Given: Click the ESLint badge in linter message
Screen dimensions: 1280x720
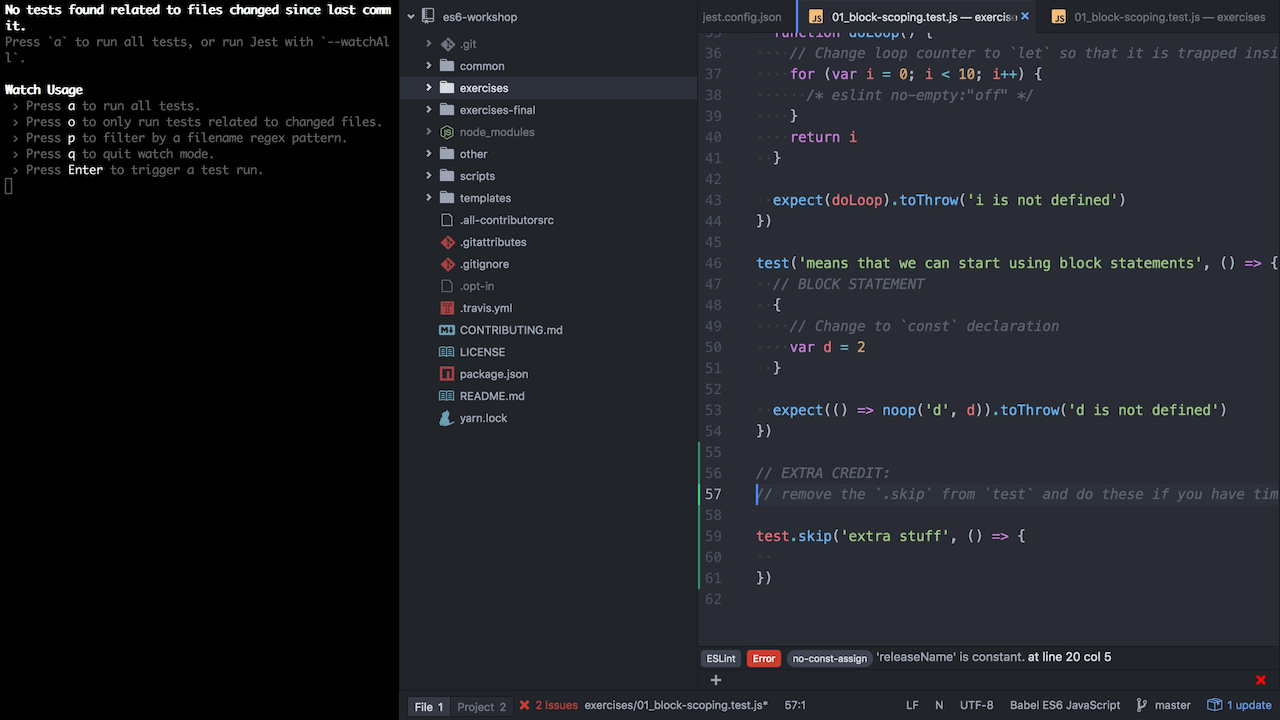Looking at the screenshot, I should point(721,658).
